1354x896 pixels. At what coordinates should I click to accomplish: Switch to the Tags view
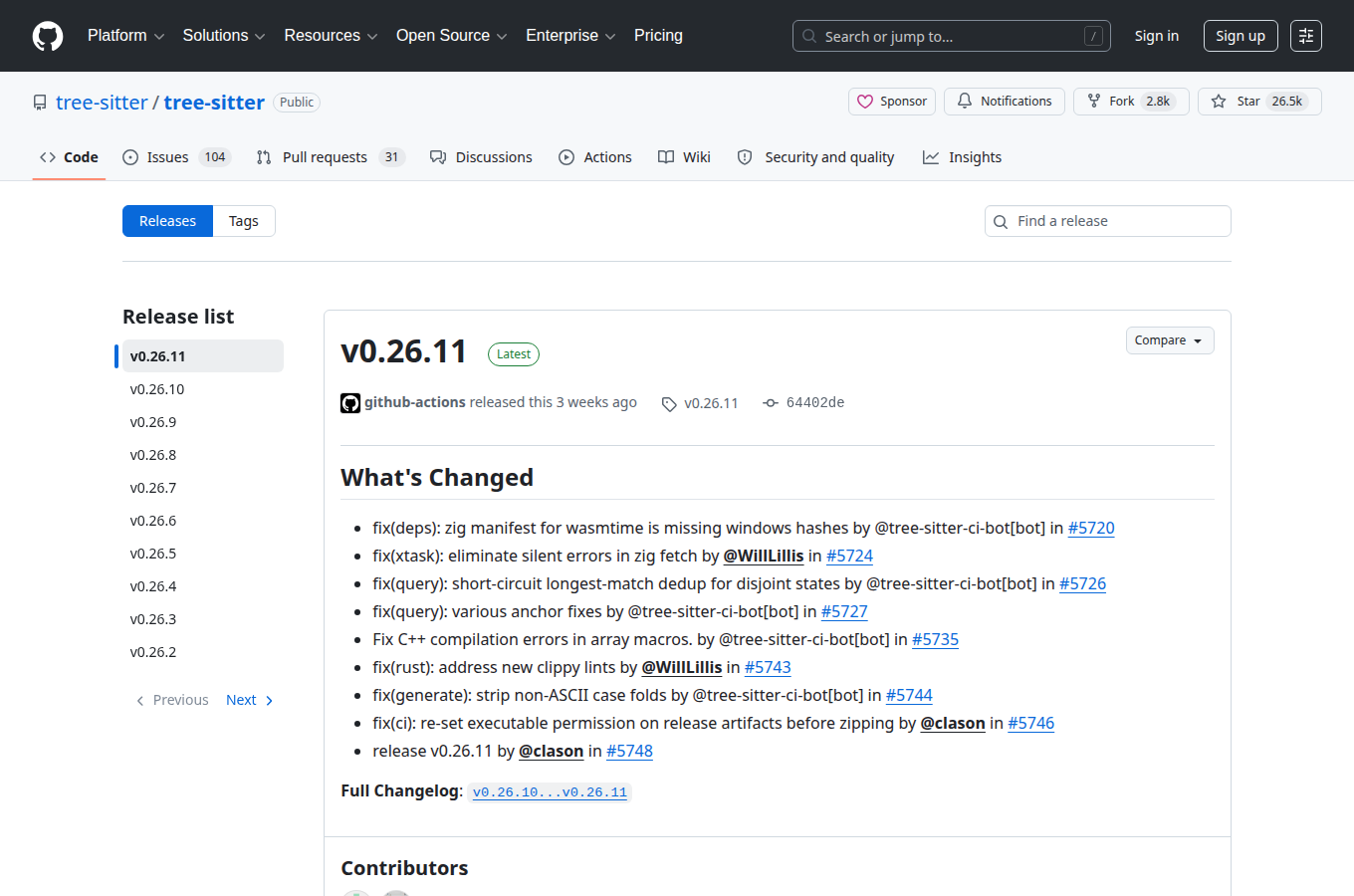click(x=244, y=221)
